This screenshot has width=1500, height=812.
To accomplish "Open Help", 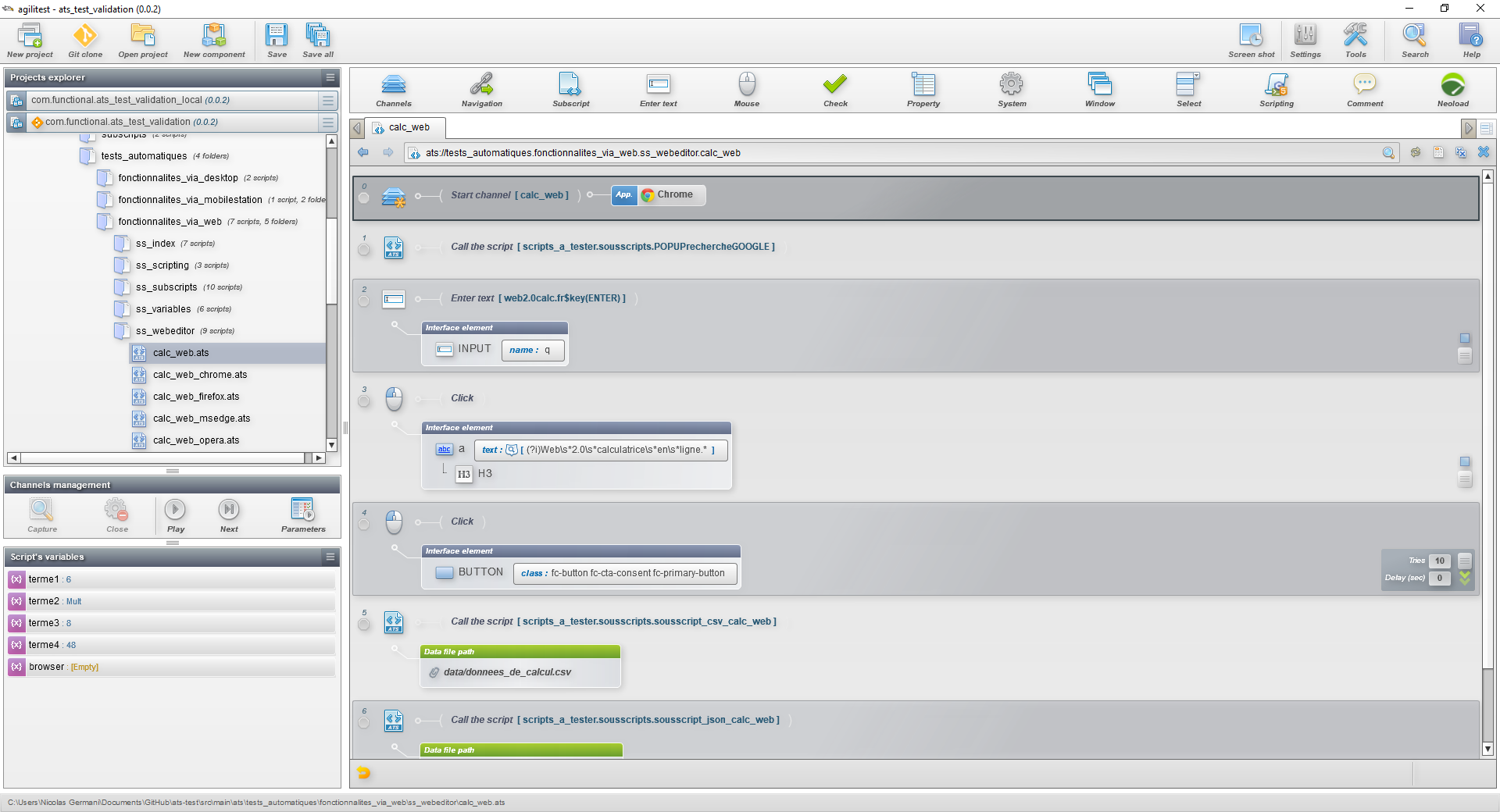I will pos(1471,41).
